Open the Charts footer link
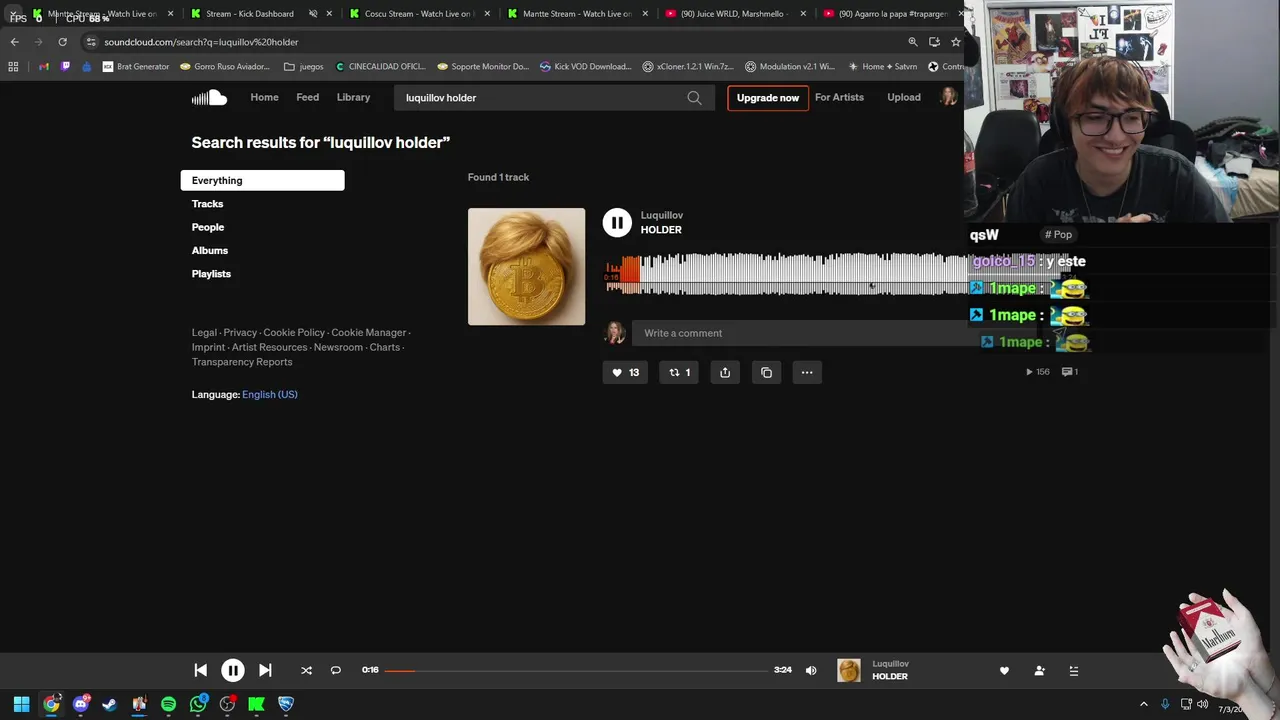Screen dimensions: 1280x720 (385, 347)
